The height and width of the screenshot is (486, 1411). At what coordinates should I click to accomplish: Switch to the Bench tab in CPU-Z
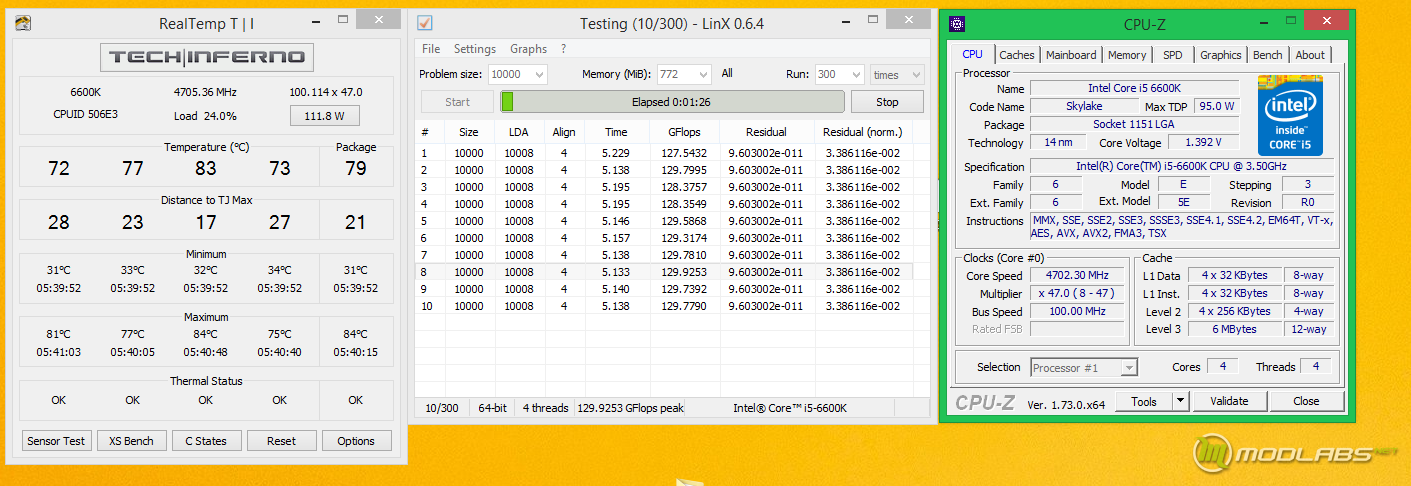[1268, 55]
